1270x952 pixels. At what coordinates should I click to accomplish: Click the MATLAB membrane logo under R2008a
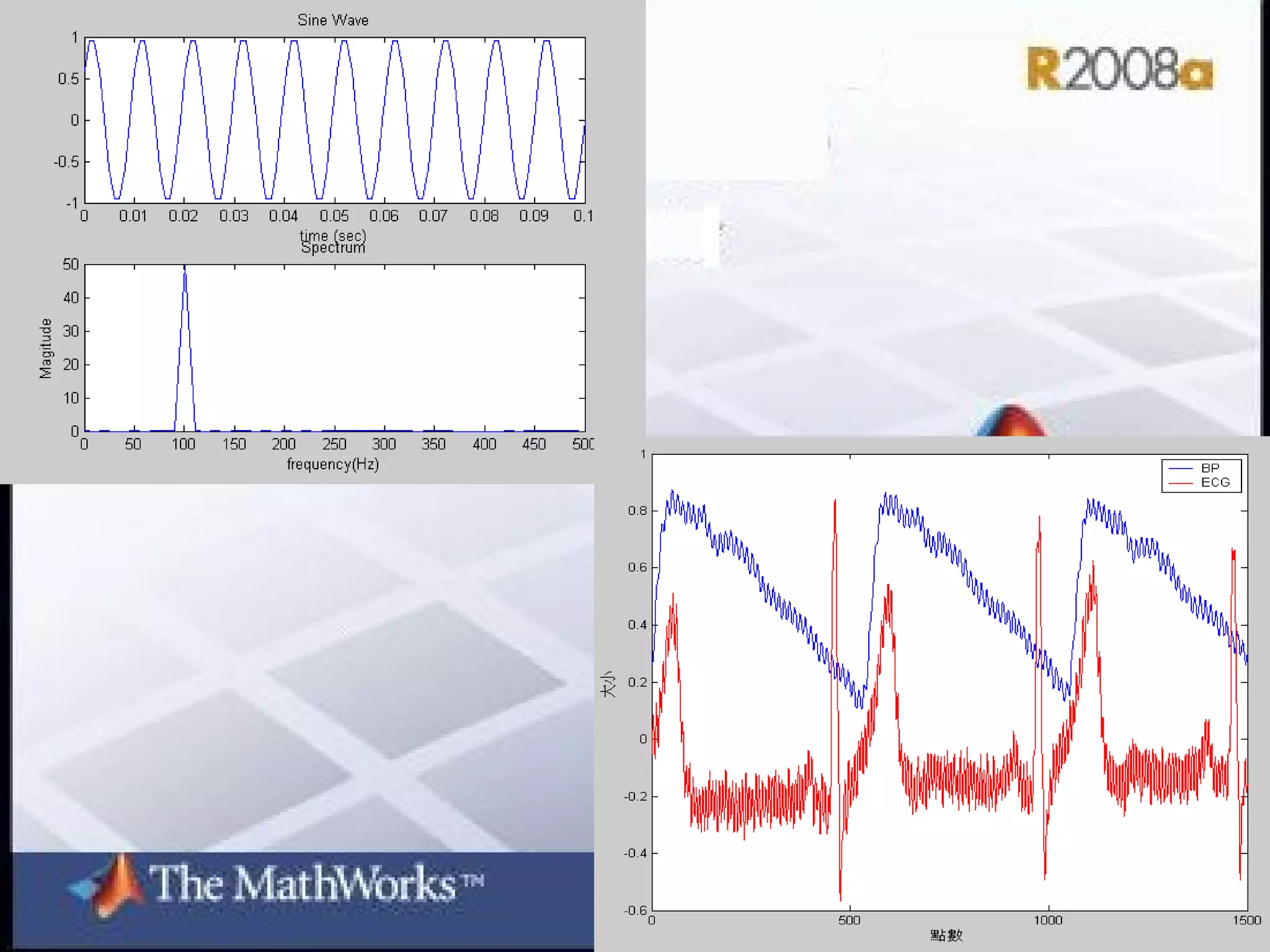1011,421
